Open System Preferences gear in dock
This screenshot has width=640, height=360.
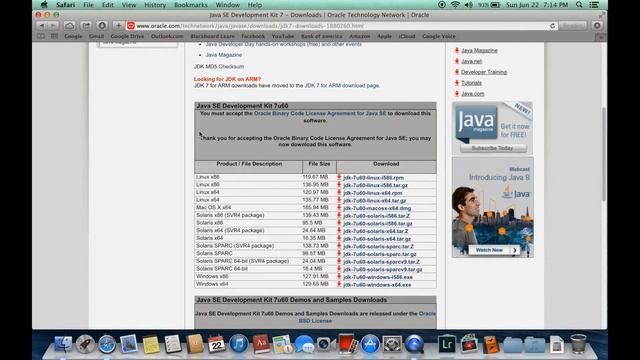(392, 344)
